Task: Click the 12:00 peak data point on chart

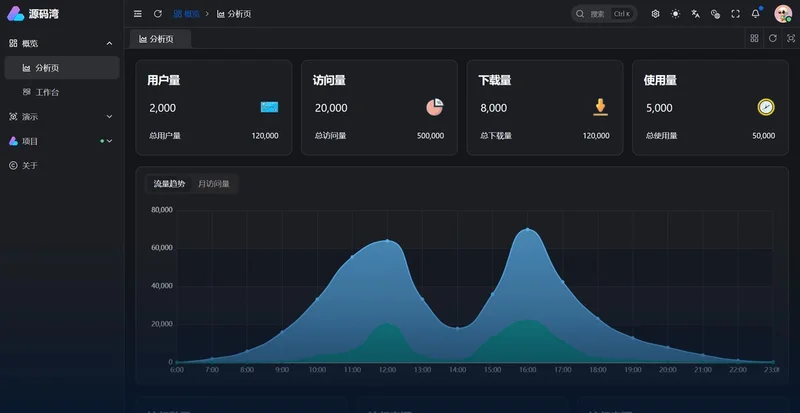Action: point(387,240)
